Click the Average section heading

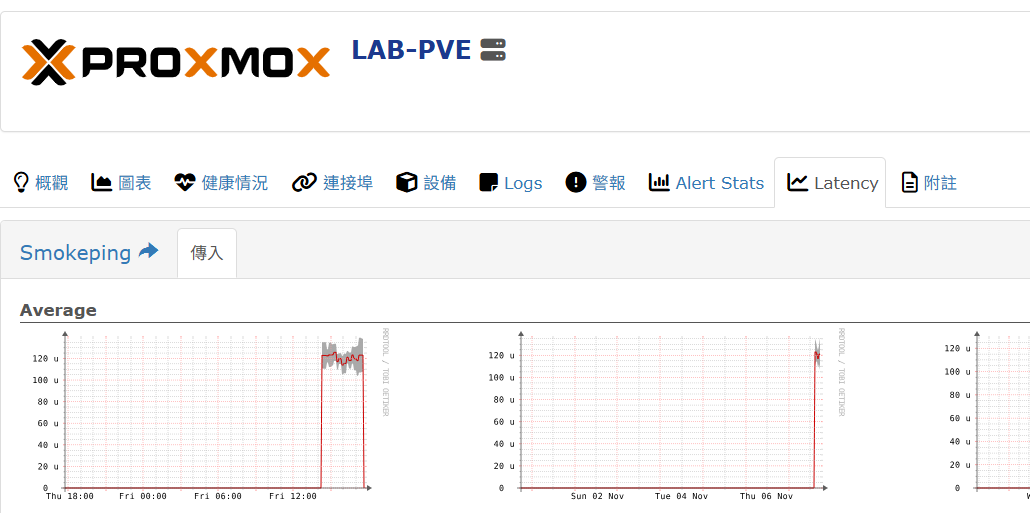coord(58,310)
